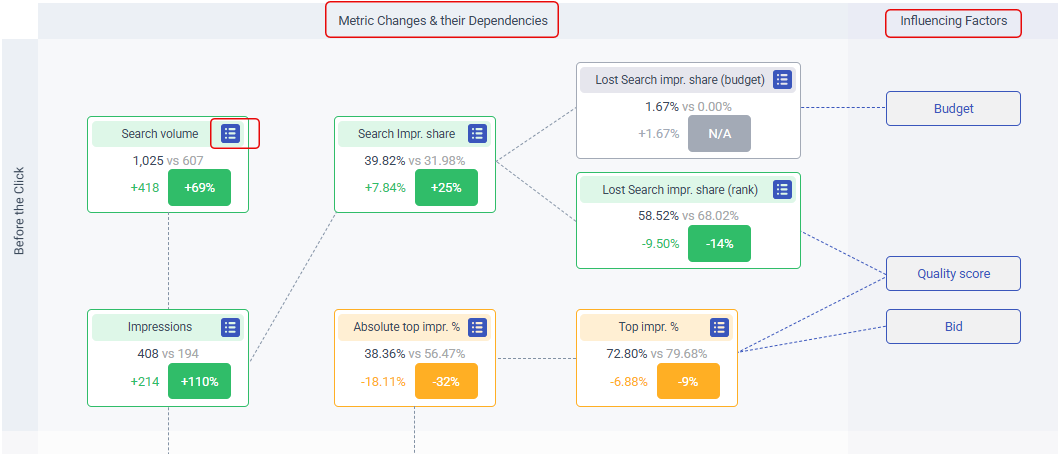Open the Search volume list icon
The width and height of the screenshot is (1058, 456).
(231, 133)
